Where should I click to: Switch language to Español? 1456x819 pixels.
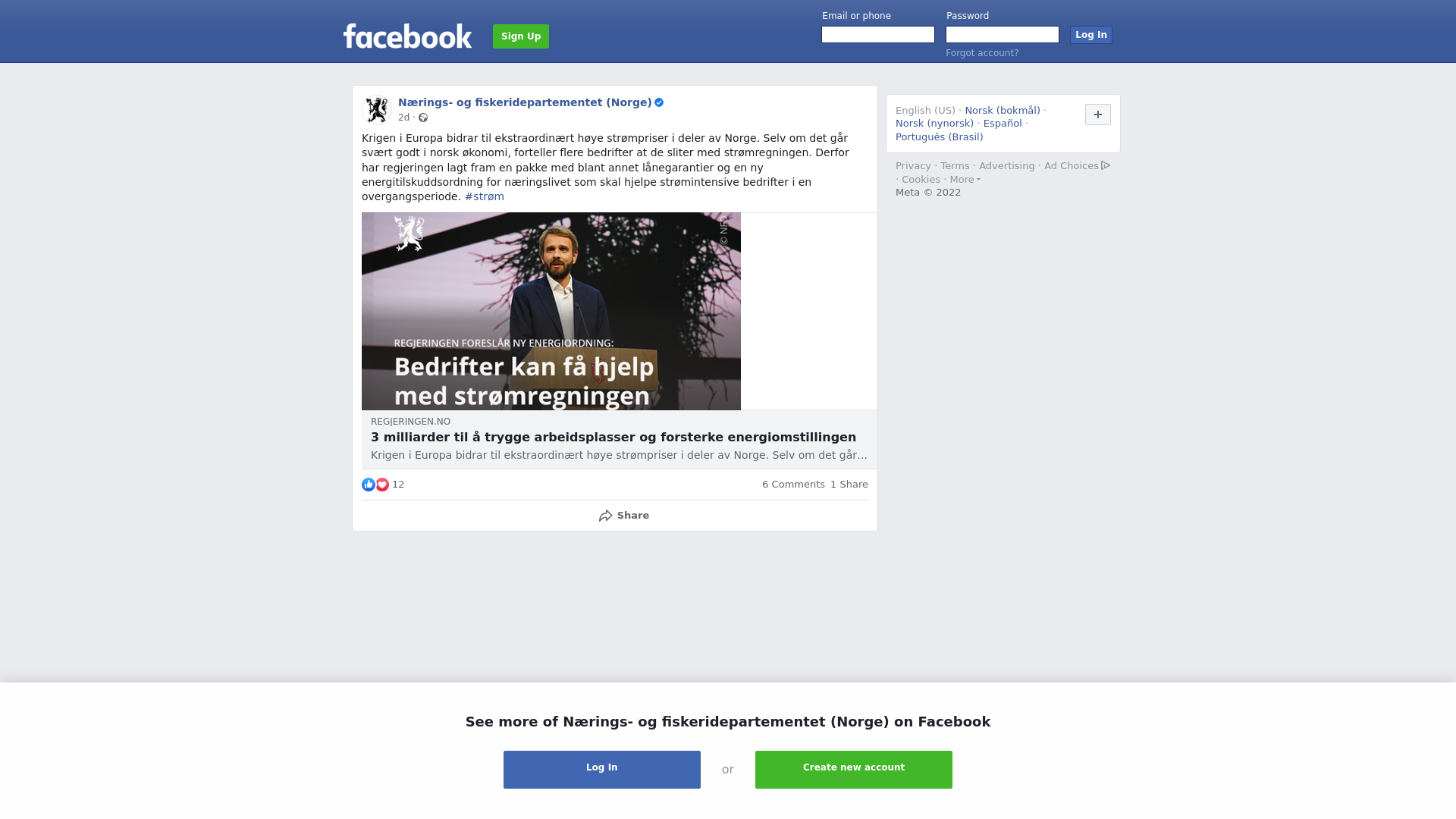pos(1003,124)
